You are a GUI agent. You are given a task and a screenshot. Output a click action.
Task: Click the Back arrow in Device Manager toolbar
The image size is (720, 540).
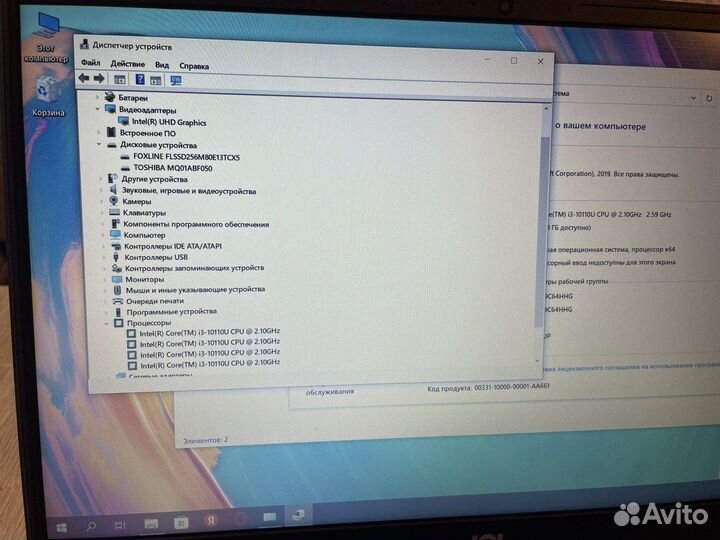pos(84,78)
